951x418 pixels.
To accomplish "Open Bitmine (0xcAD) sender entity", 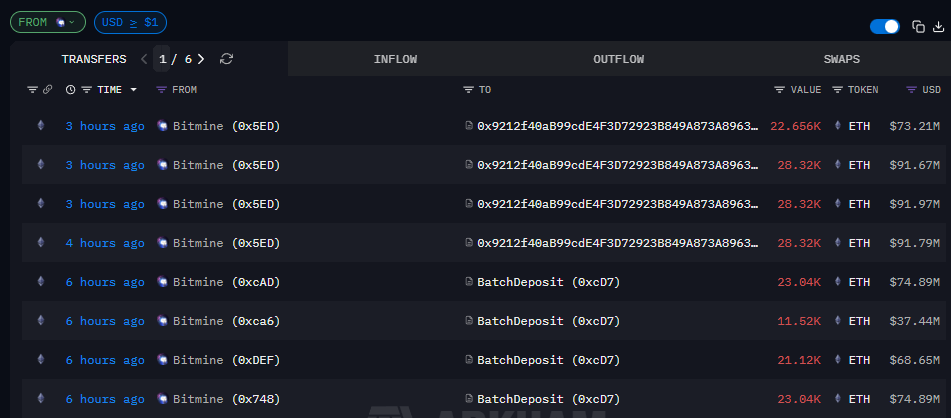I will coord(226,282).
